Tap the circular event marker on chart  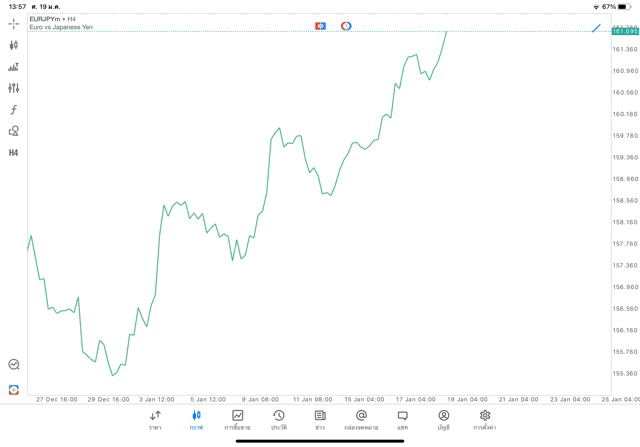click(x=346, y=26)
